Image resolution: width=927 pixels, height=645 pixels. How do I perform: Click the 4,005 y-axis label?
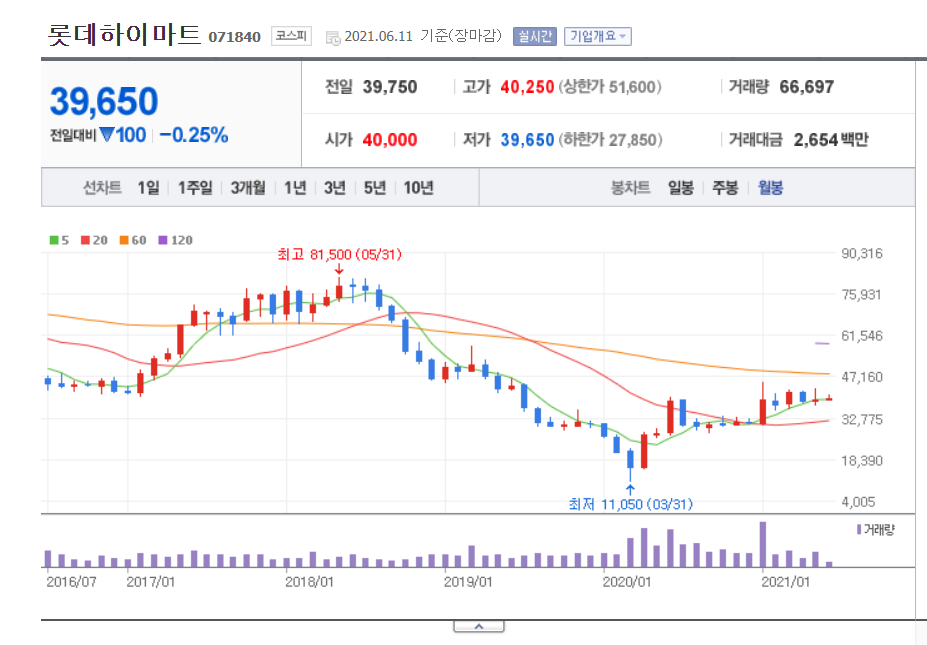[858, 502]
